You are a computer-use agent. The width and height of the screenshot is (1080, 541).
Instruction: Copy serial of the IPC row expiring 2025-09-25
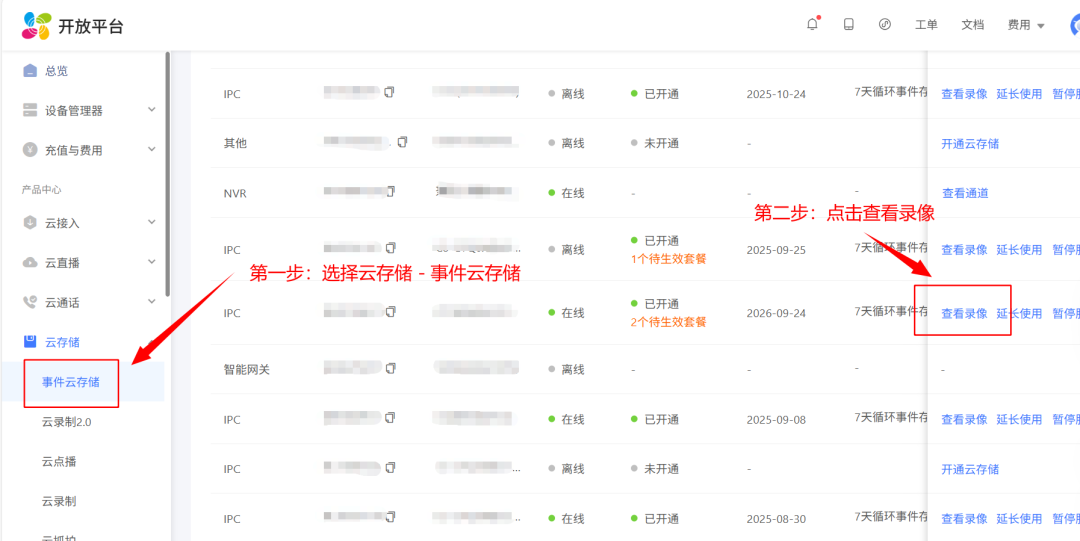tap(391, 247)
